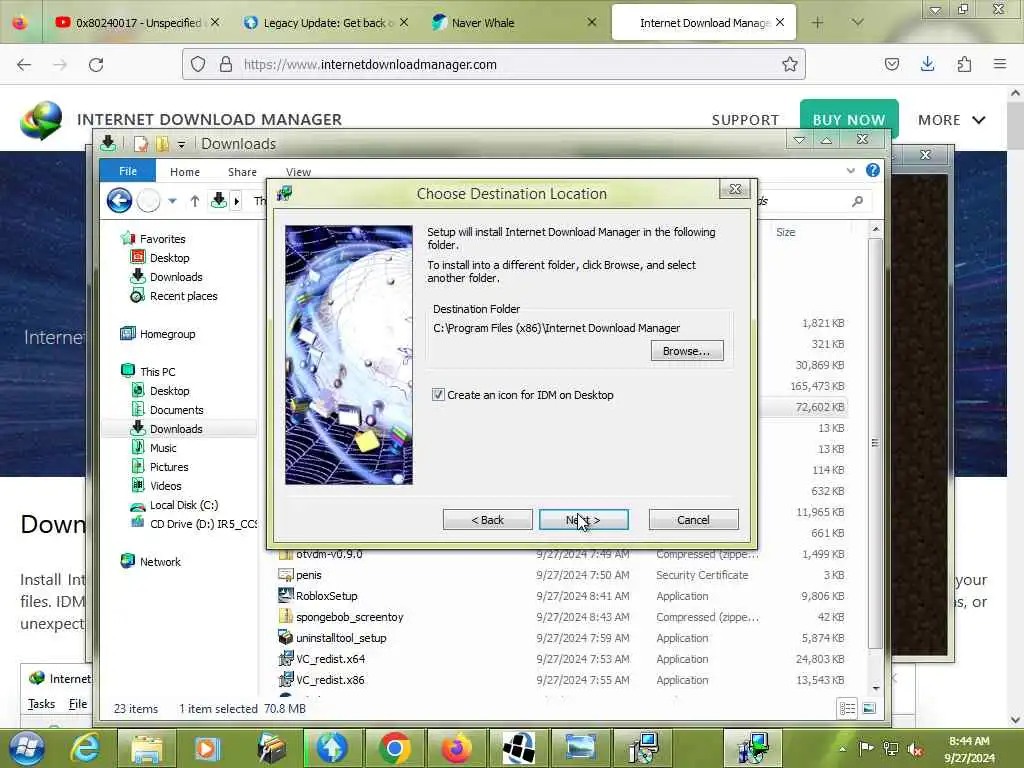
Task: Save to Pocket icon in Firefox
Action: (891, 64)
